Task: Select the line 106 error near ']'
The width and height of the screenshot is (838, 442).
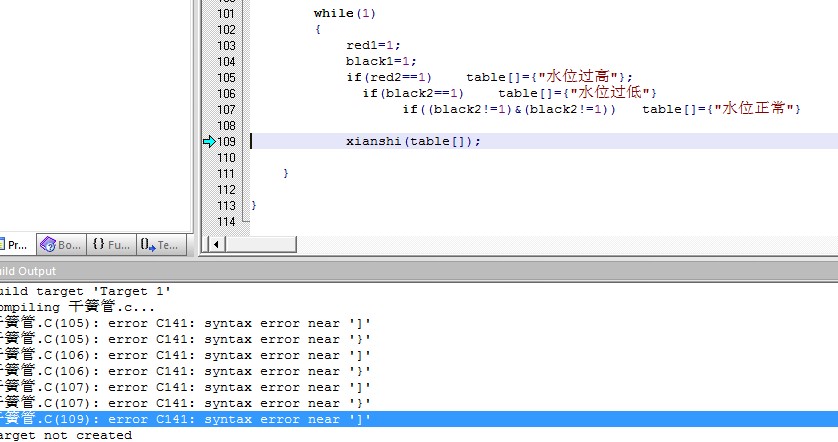Action: (184, 355)
